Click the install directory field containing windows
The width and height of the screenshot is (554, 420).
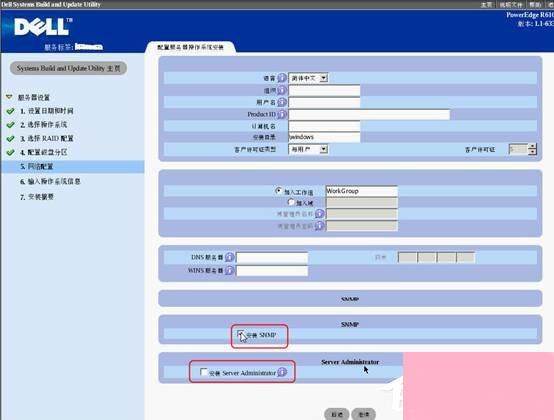point(324,137)
